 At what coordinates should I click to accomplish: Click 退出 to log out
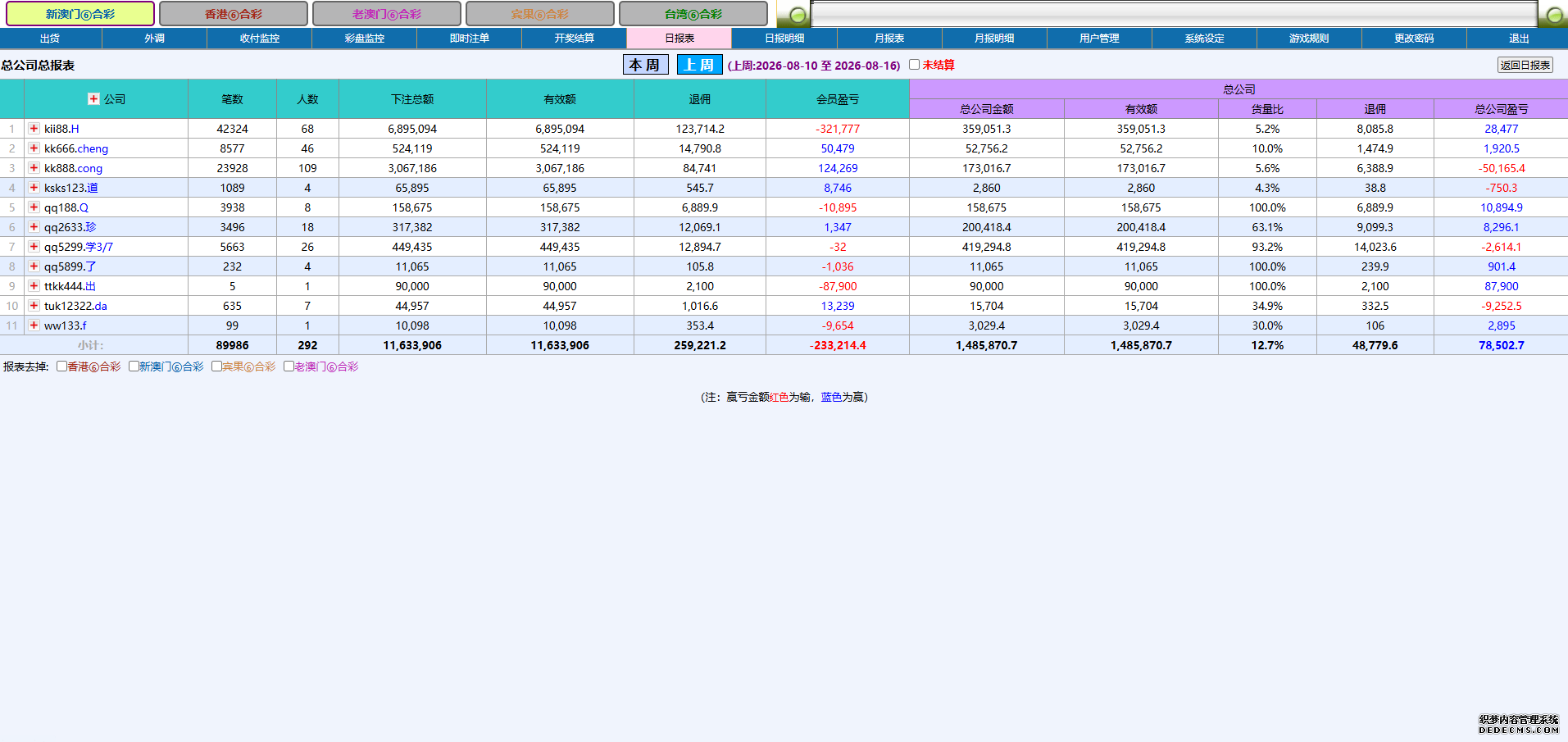point(1518,39)
